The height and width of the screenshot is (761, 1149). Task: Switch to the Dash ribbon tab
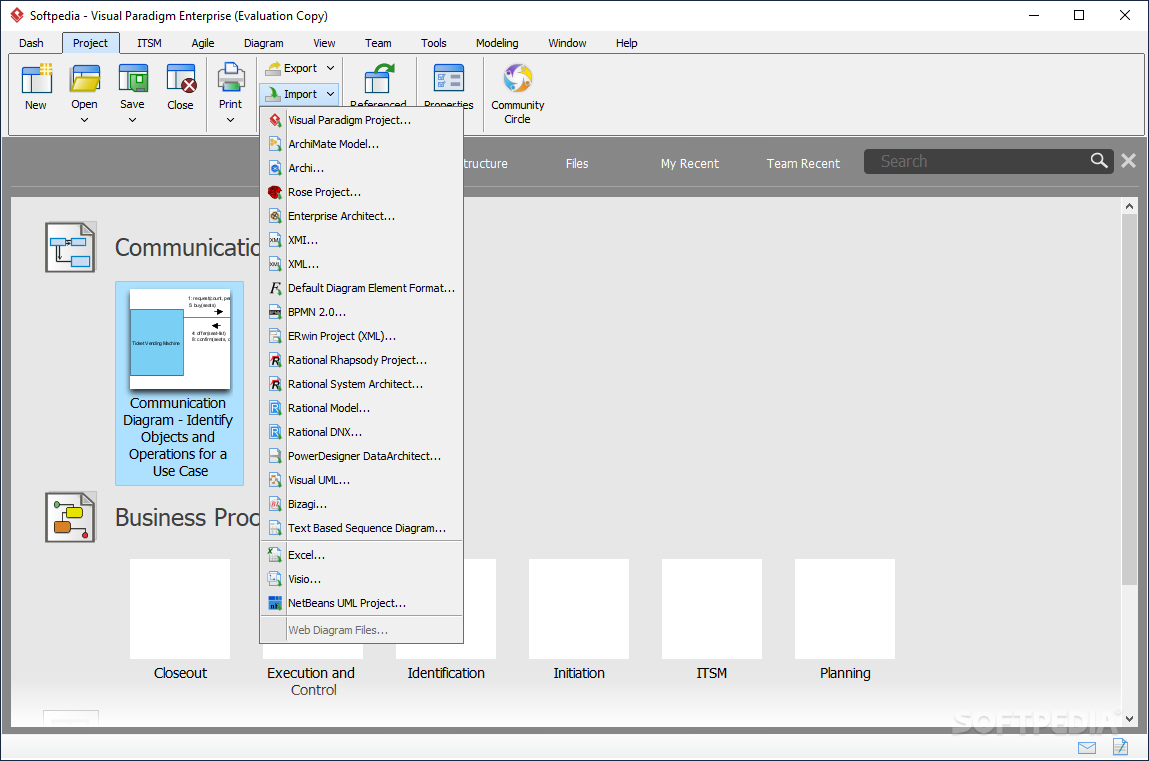31,43
